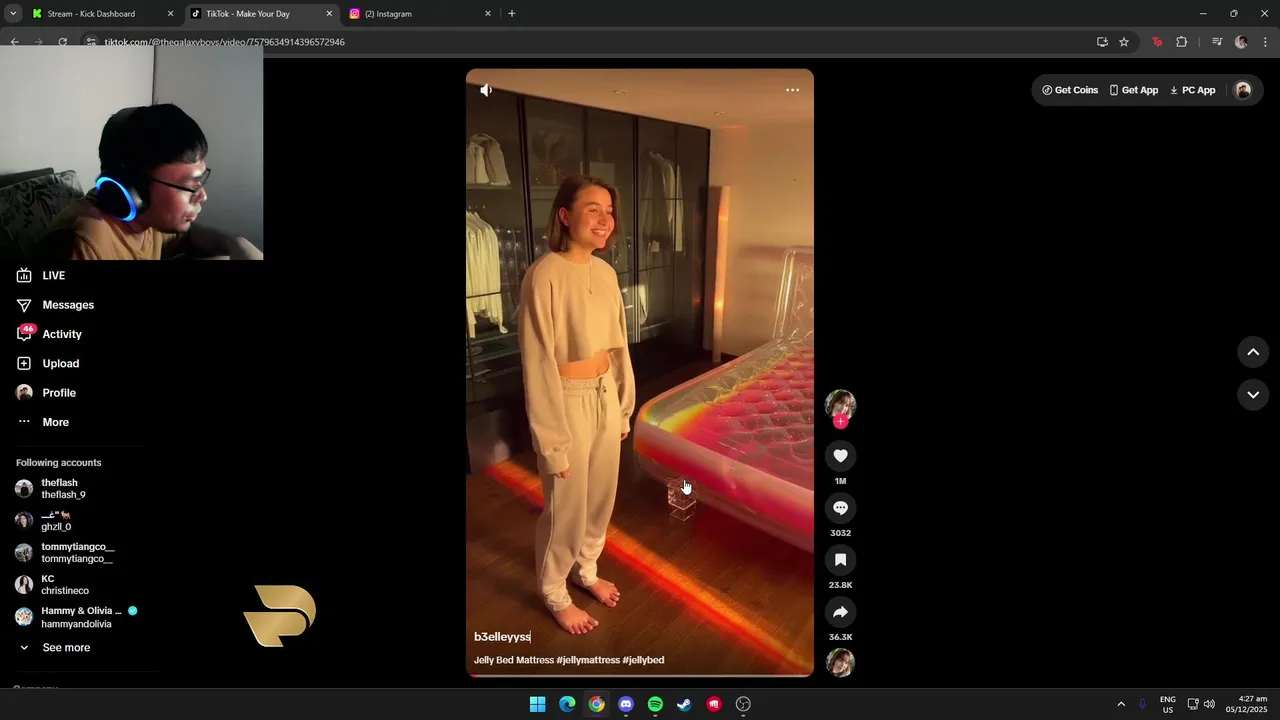The image size is (1280, 720).
Task: Bookmark the video to favorites
Action: point(840,560)
